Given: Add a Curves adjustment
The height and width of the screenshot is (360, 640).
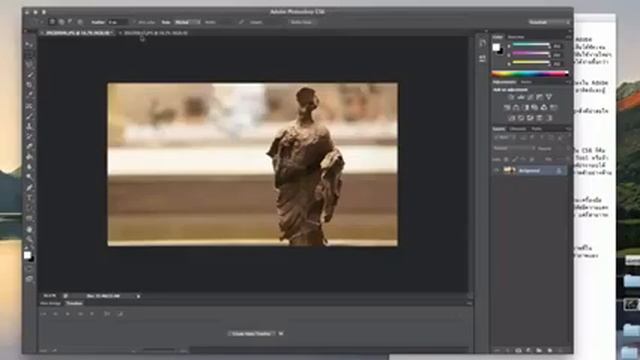Looking at the screenshot, I should [x=530, y=97].
